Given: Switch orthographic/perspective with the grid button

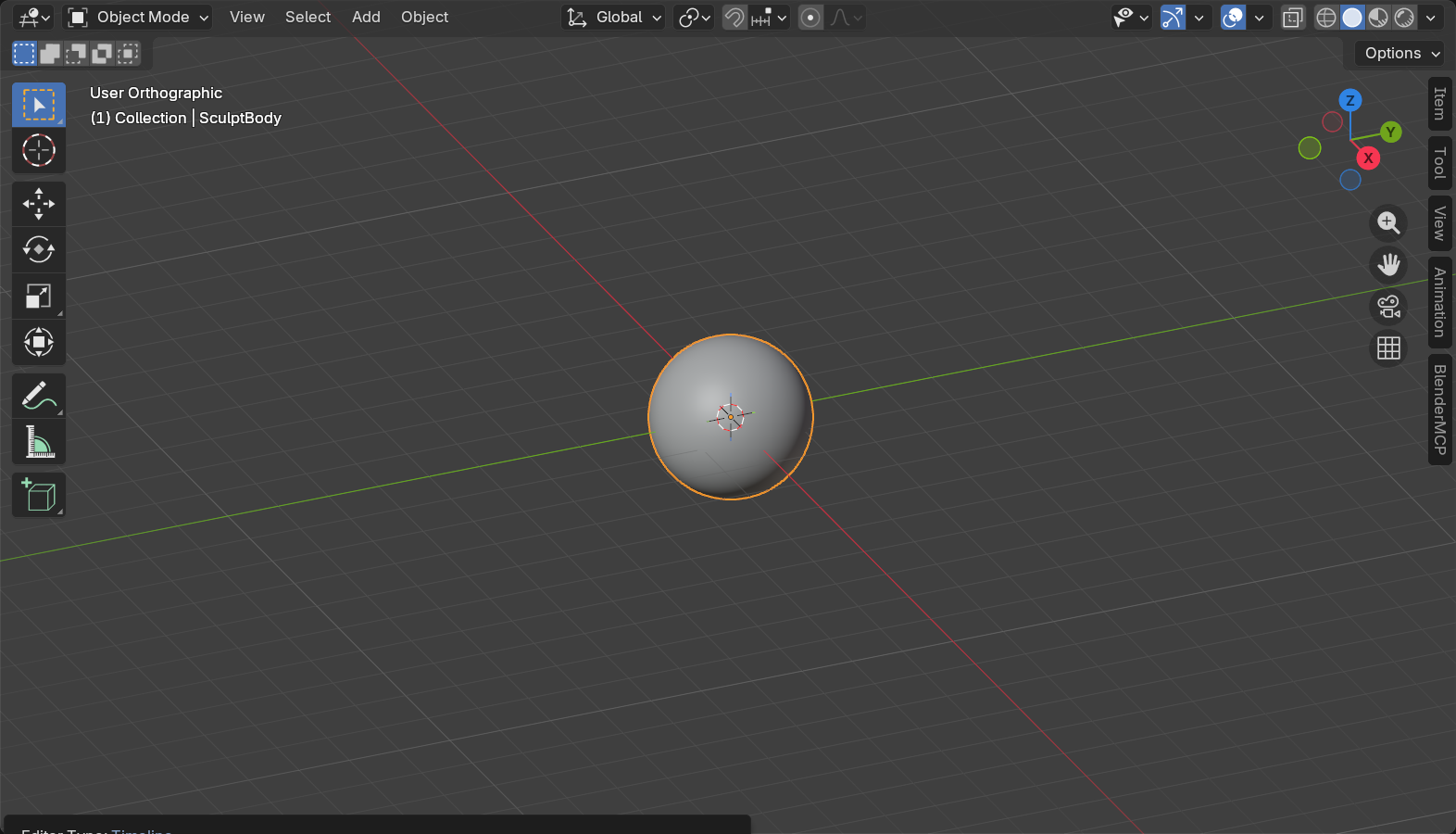Looking at the screenshot, I should (x=1388, y=348).
